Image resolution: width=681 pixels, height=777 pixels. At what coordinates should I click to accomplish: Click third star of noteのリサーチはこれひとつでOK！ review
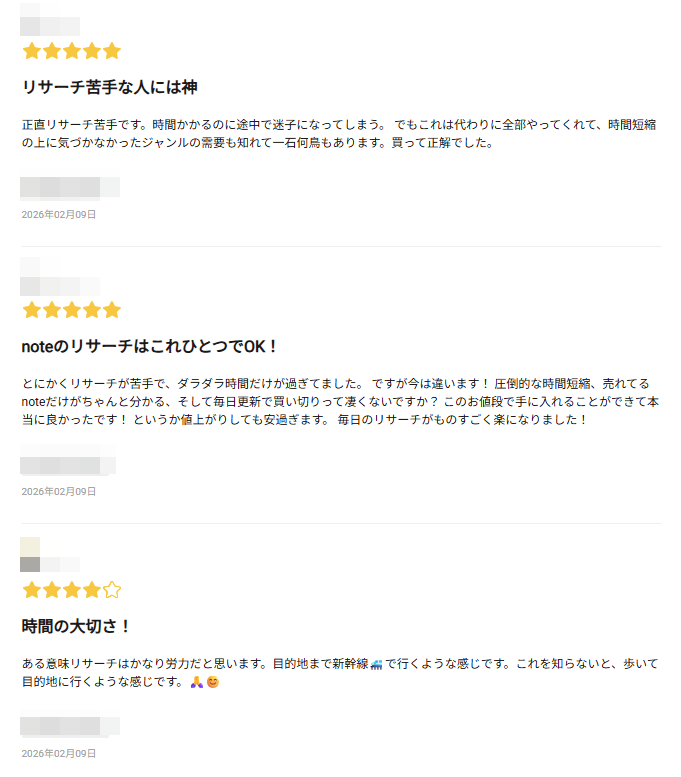(x=71, y=310)
